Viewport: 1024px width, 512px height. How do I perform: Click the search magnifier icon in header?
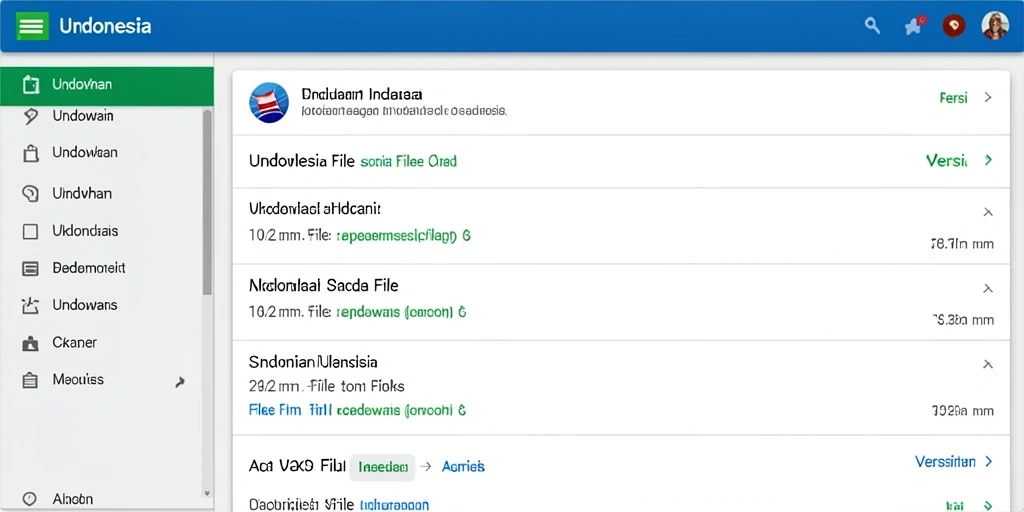(872, 25)
